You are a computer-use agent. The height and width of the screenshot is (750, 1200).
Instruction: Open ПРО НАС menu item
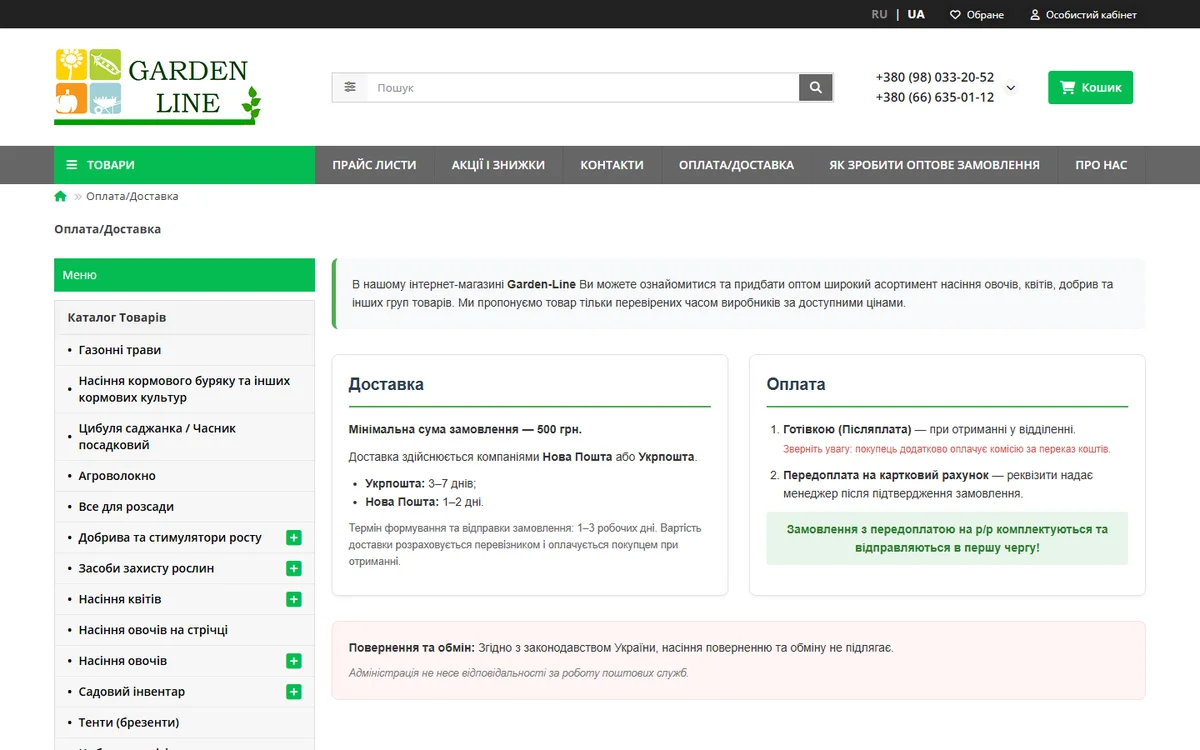(1101, 165)
